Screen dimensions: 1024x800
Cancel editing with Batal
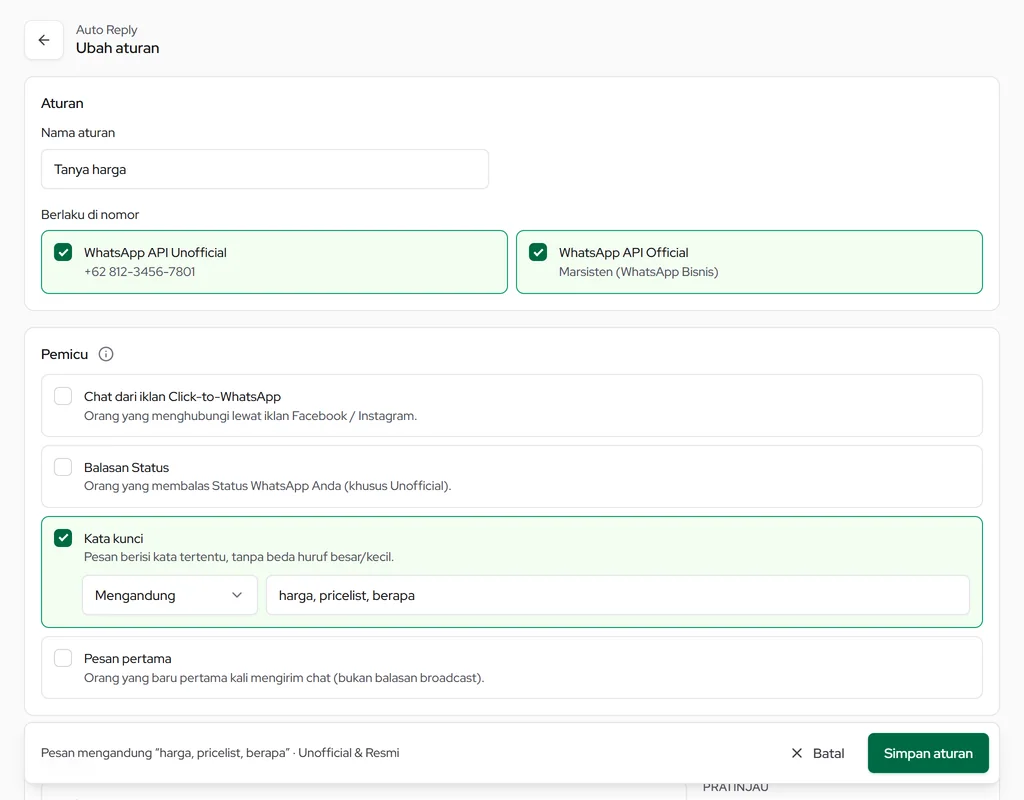point(818,753)
